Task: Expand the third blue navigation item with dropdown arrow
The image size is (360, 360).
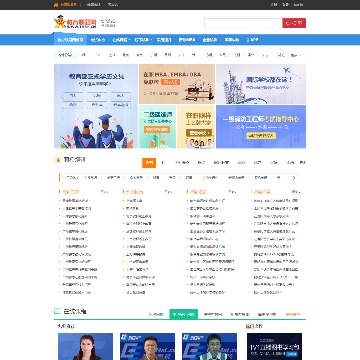Action: 121,40
